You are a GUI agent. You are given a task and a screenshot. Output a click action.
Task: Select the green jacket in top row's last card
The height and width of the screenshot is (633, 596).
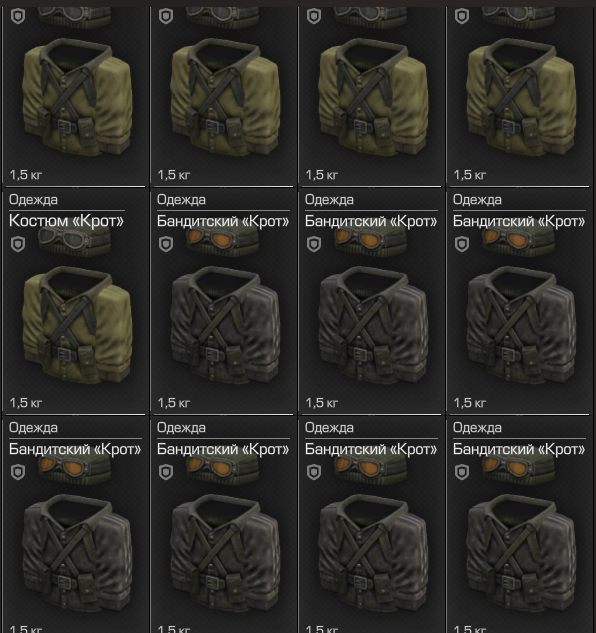(x=521, y=97)
